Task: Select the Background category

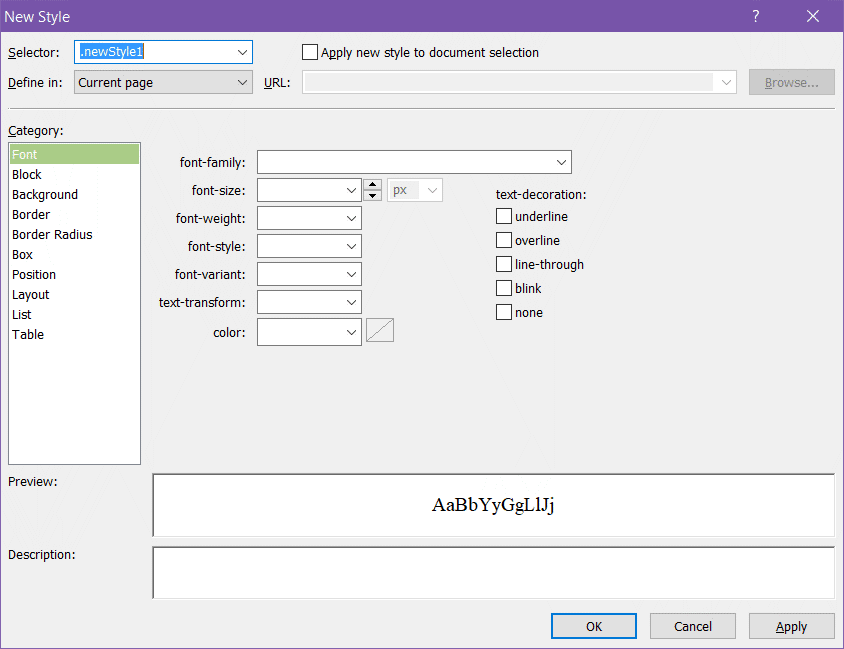Action: pos(45,195)
